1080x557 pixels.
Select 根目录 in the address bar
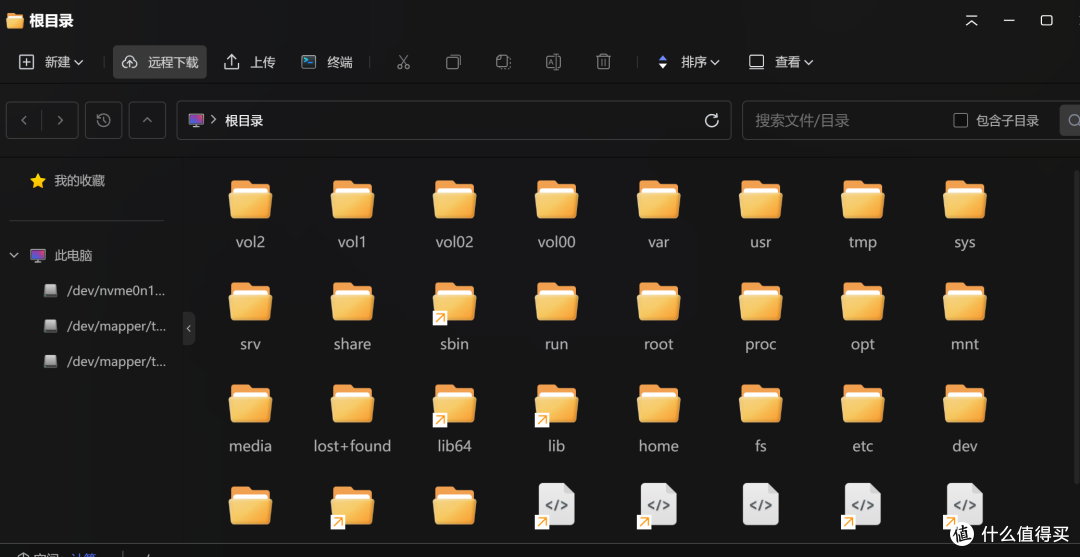[244, 120]
